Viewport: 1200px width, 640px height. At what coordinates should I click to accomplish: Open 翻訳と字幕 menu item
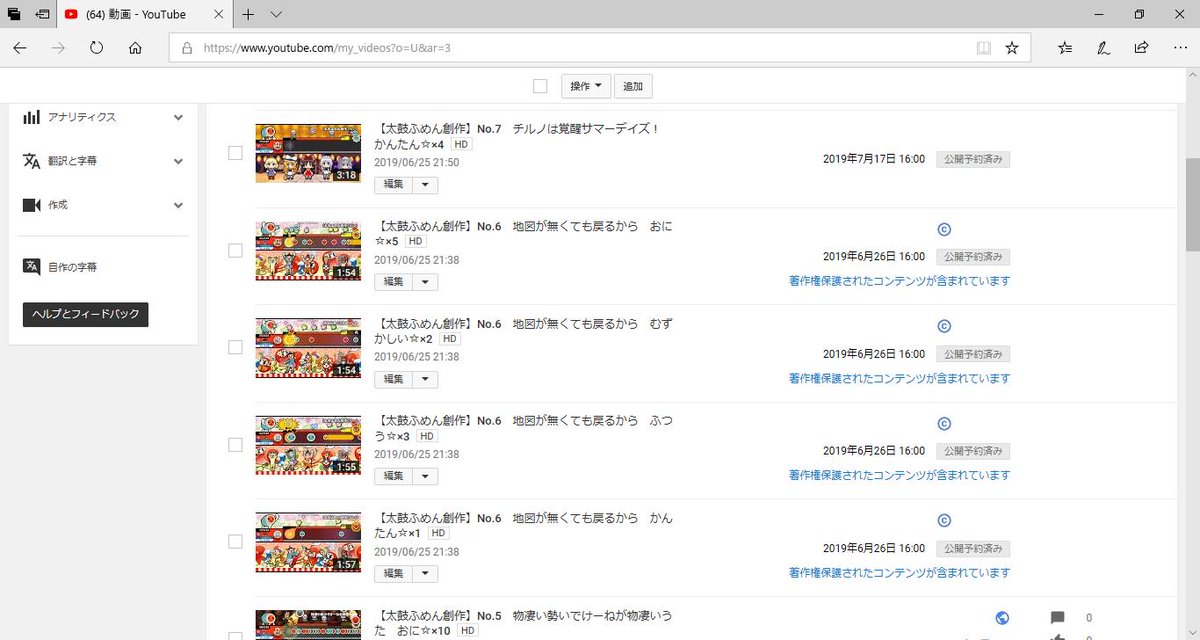coord(72,161)
